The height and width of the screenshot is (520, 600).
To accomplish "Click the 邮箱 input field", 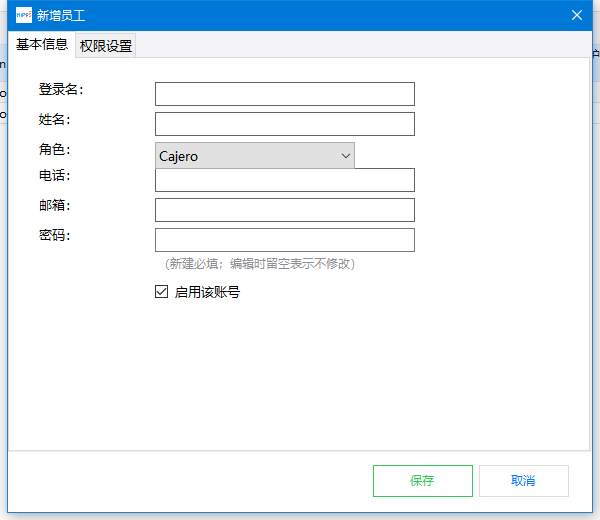I will click(285, 210).
